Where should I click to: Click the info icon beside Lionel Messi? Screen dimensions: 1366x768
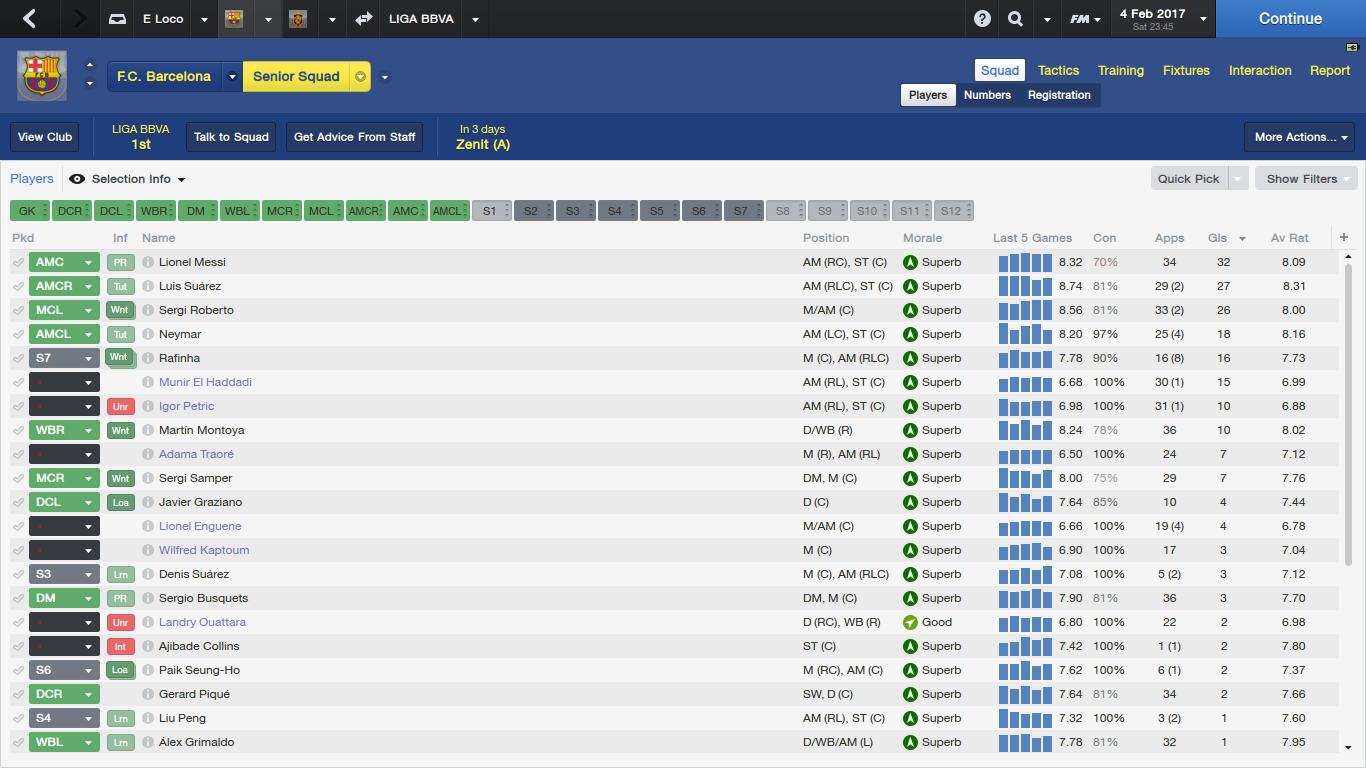(148, 262)
